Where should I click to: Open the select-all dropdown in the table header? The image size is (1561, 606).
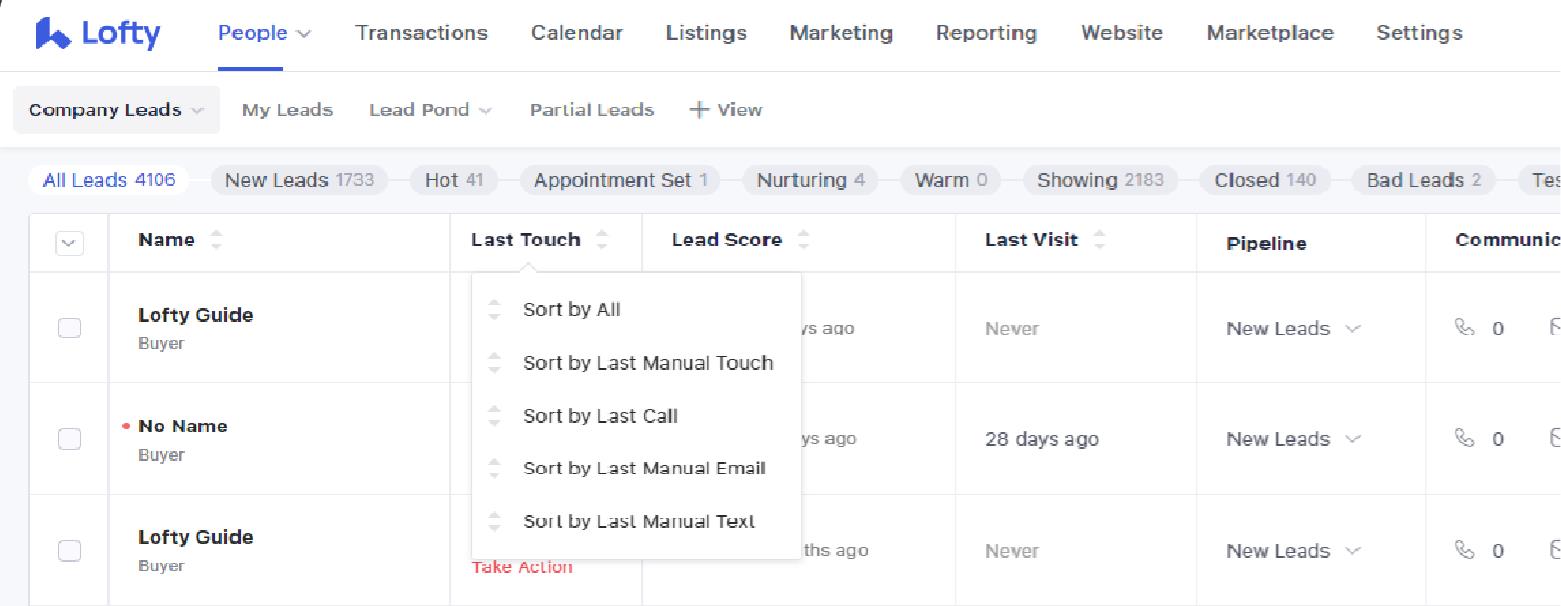click(69, 243)
